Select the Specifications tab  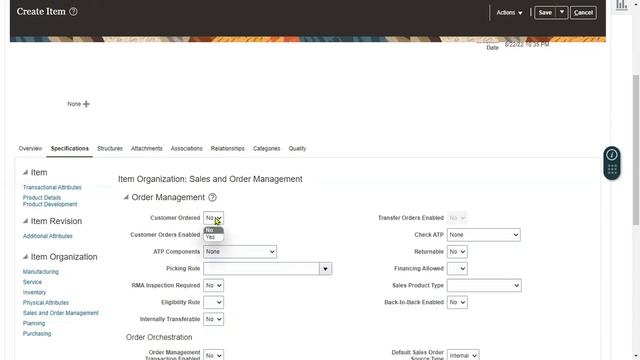point(70,149)
